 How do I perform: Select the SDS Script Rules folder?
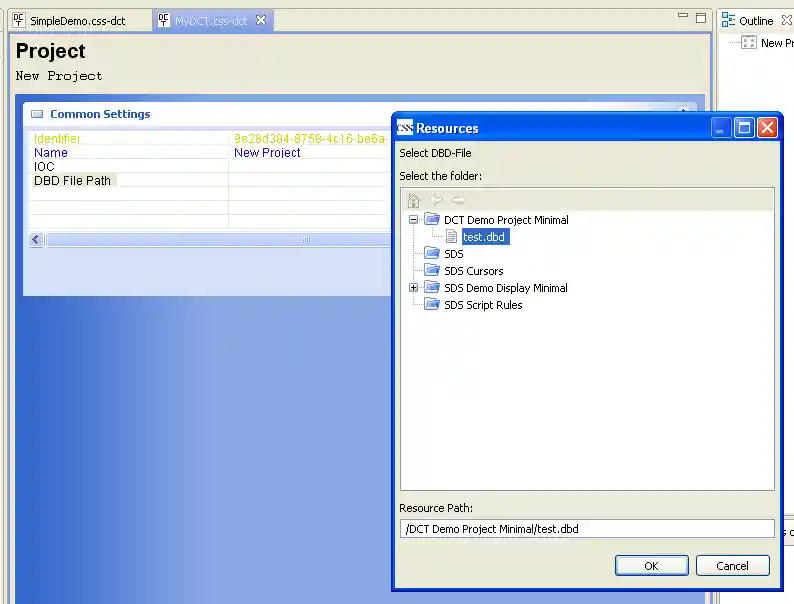coord(482,305)
